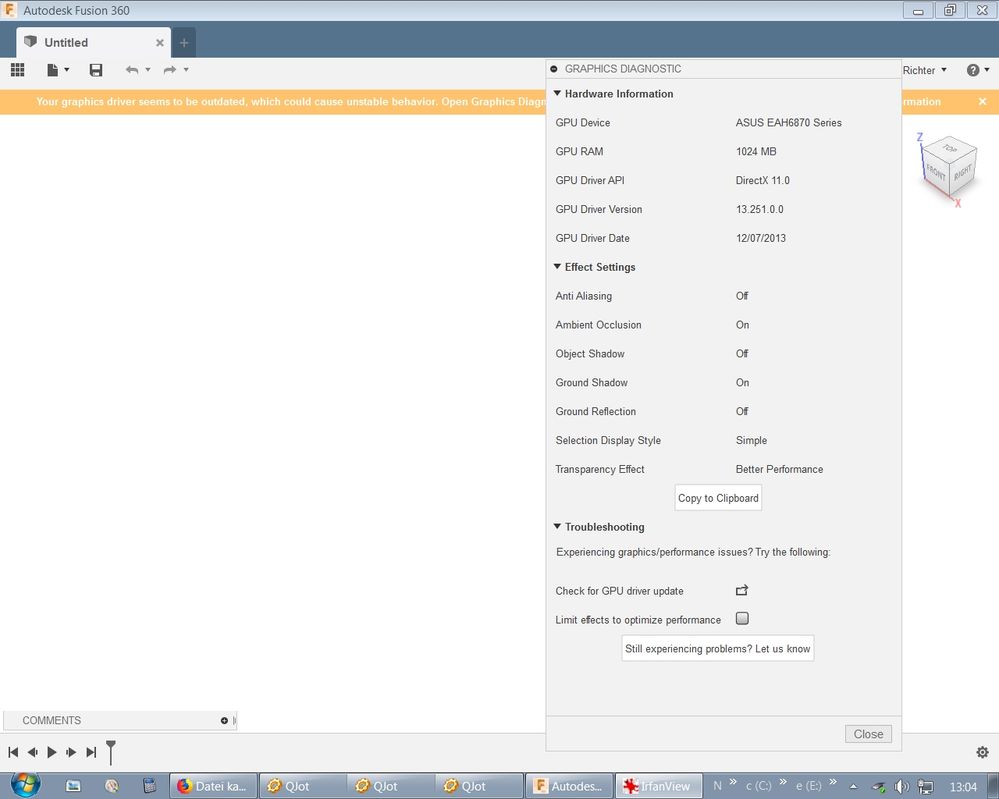Image resolution: width=999 pixels, height=799 pixels.
Task: Collapse the Hardware Information section
Action: tap(557, 94)
